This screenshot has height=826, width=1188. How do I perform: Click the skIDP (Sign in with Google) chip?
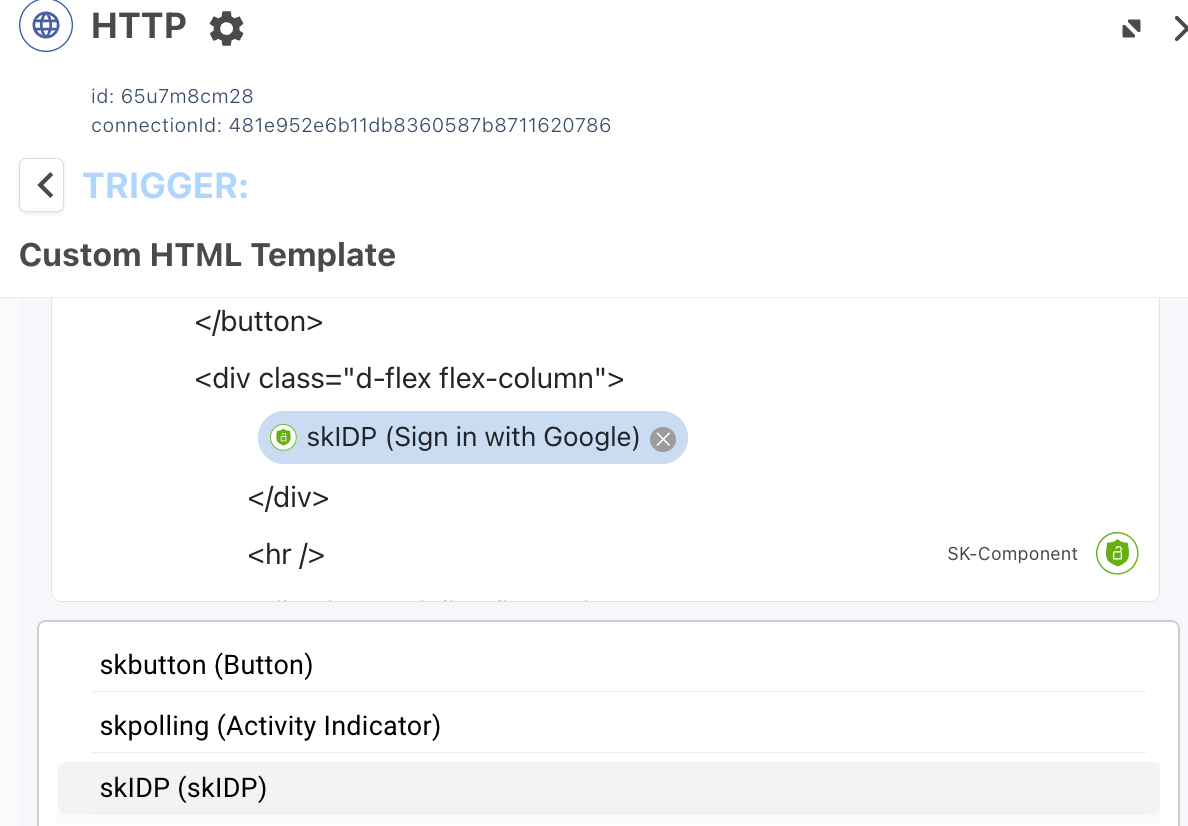pos(473,438)
